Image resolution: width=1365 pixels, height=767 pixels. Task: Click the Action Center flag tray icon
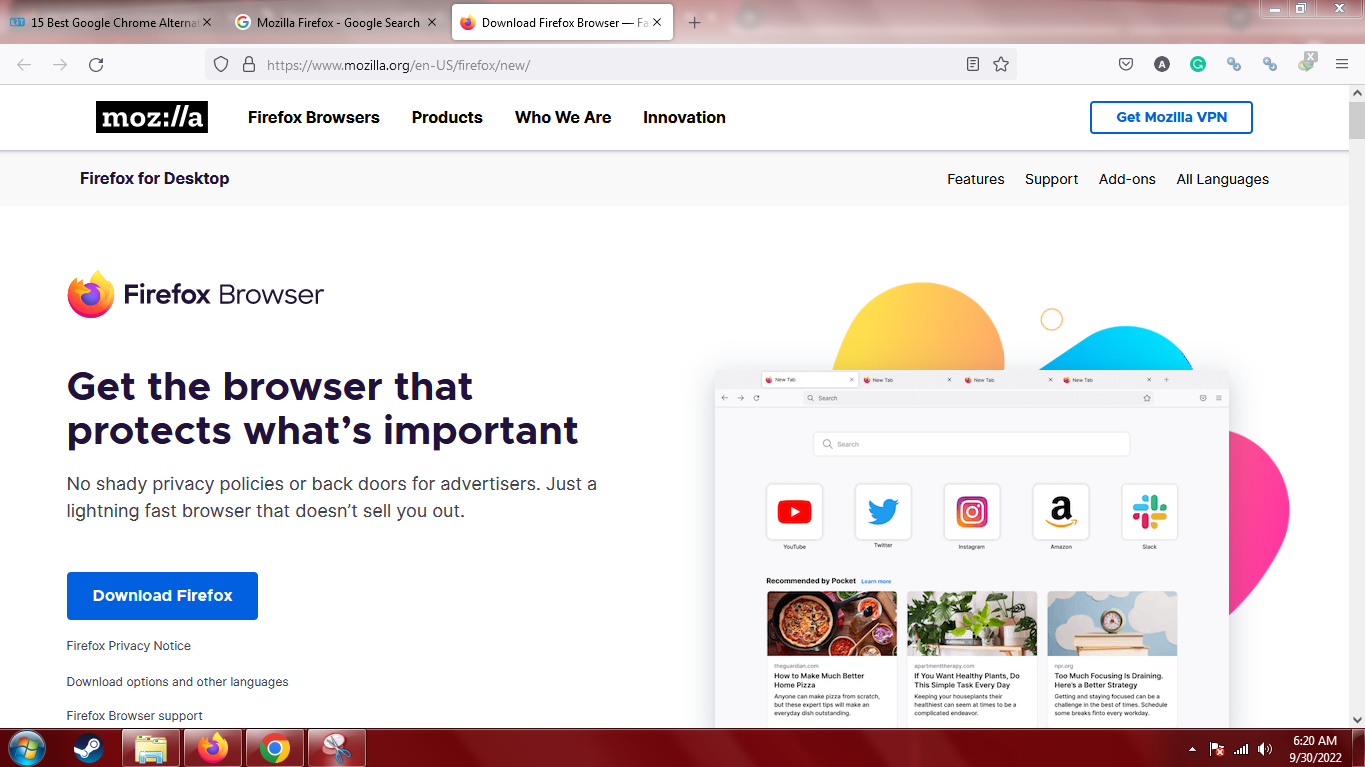point(1217,749)
